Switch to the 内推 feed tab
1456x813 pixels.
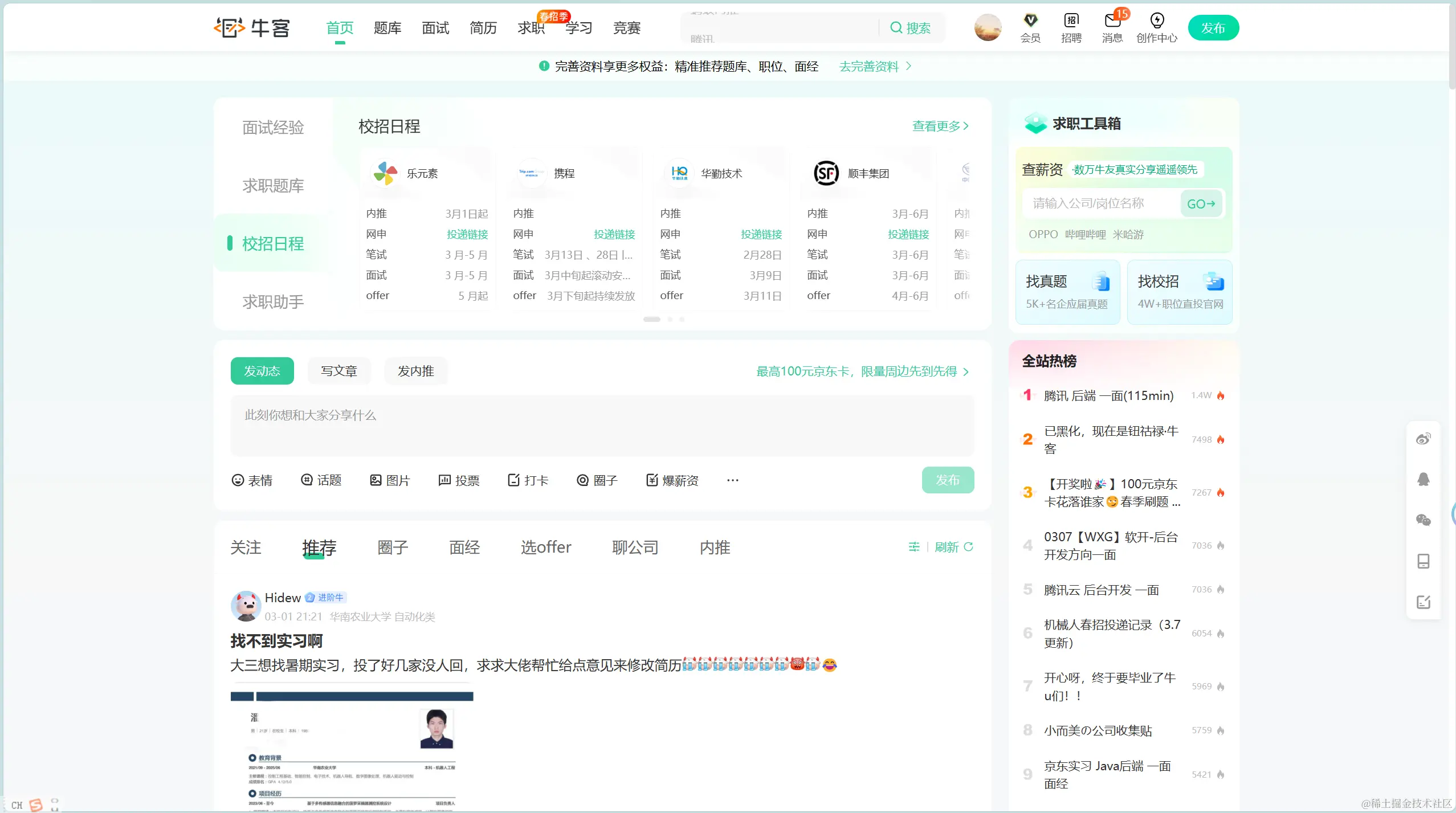click(715, 548)
